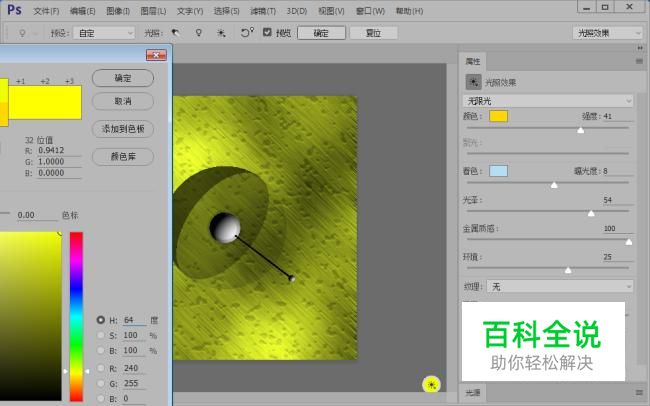Open the light bulb tool preset picker
650x406 pixels.
click(x=27, y=33)
